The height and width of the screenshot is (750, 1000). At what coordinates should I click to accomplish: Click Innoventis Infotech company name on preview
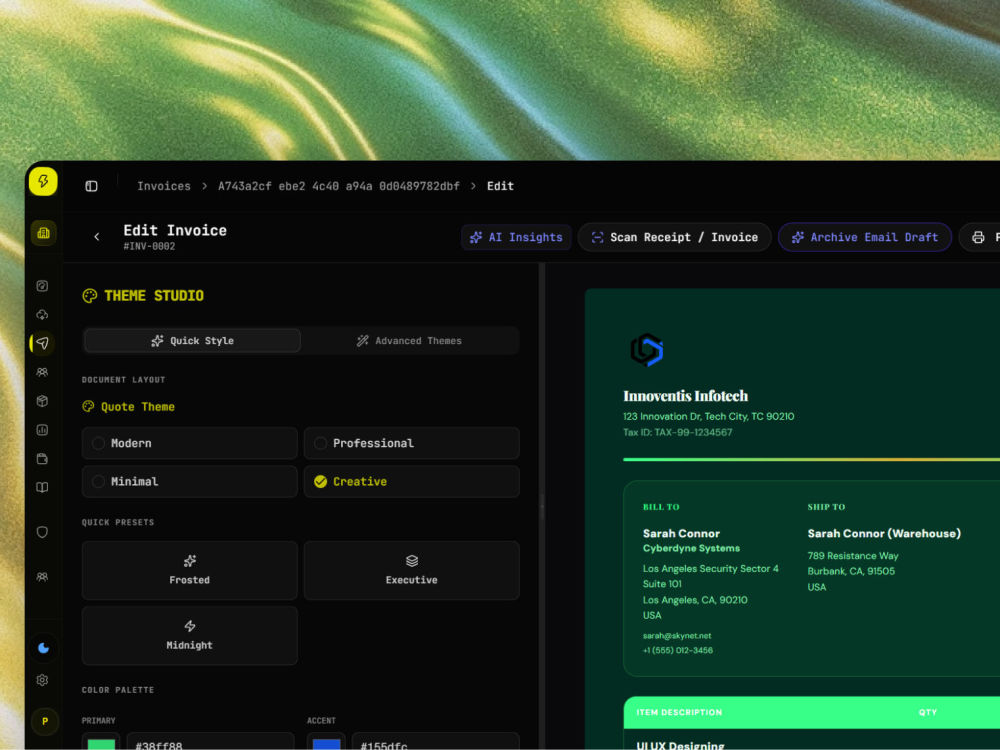click(x=686, y=396)
